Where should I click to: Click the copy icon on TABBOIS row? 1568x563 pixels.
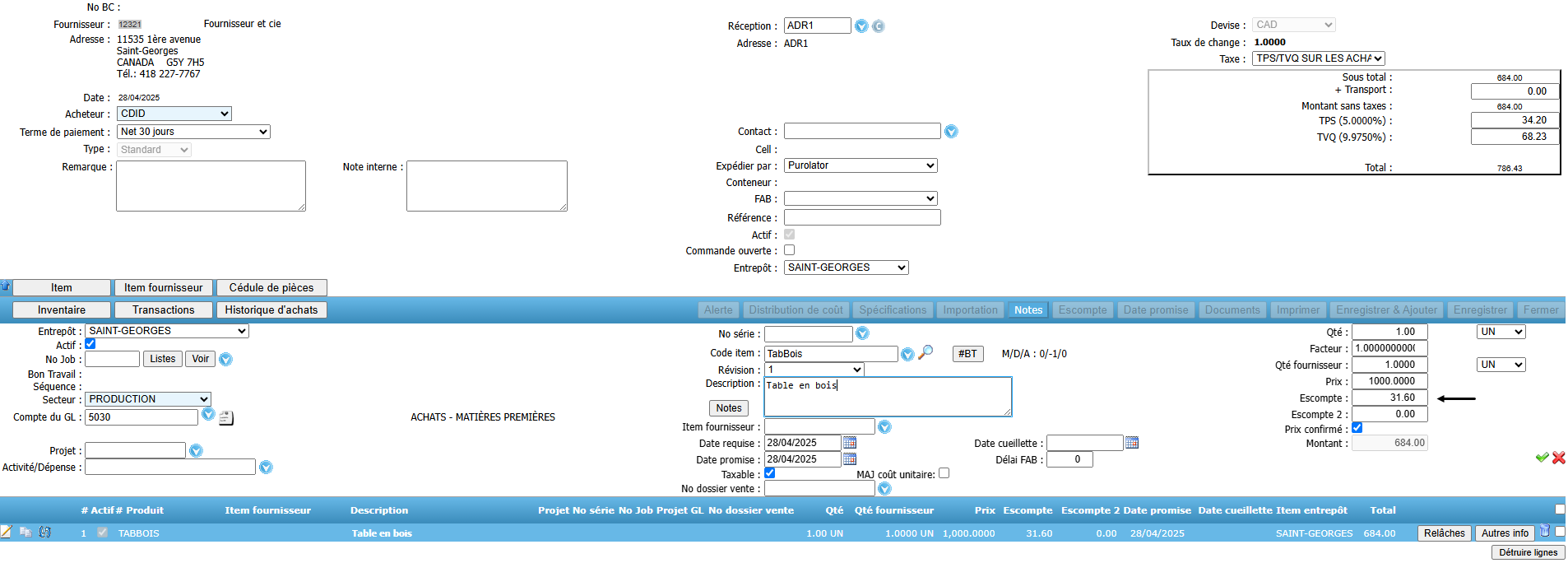[26, 532]
